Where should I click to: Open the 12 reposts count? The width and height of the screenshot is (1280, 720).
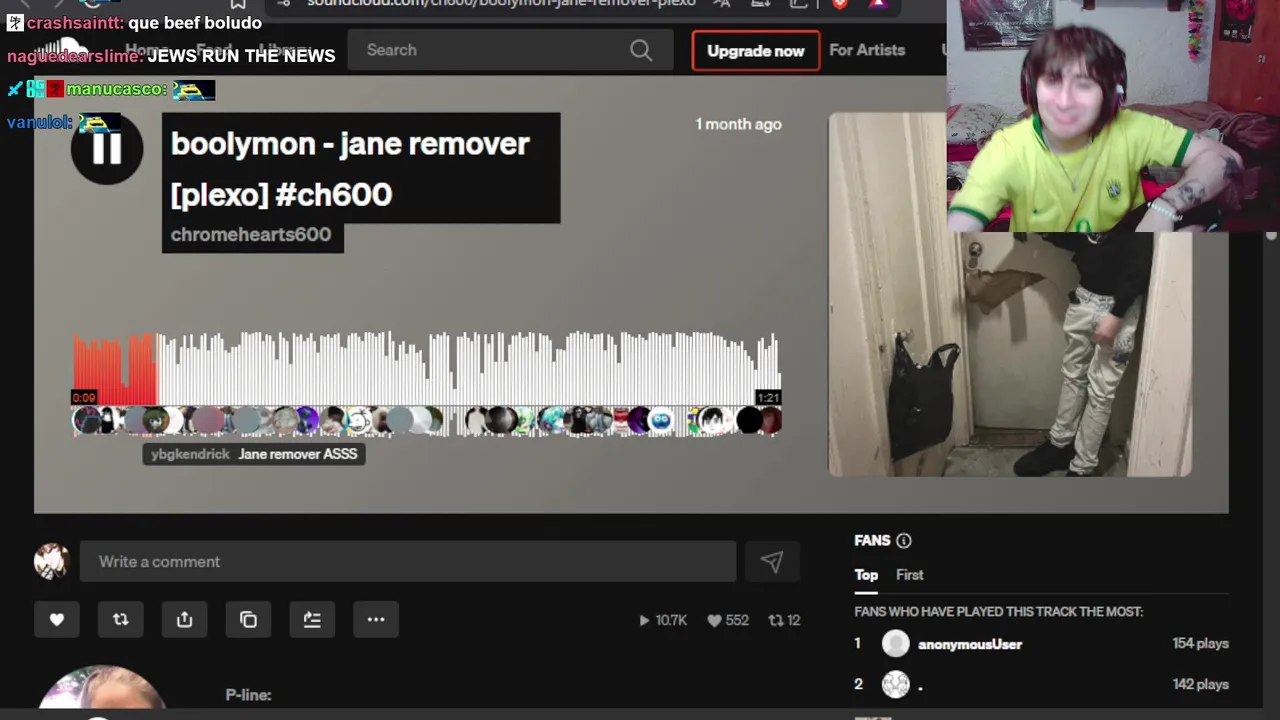[x=784, y=620]
